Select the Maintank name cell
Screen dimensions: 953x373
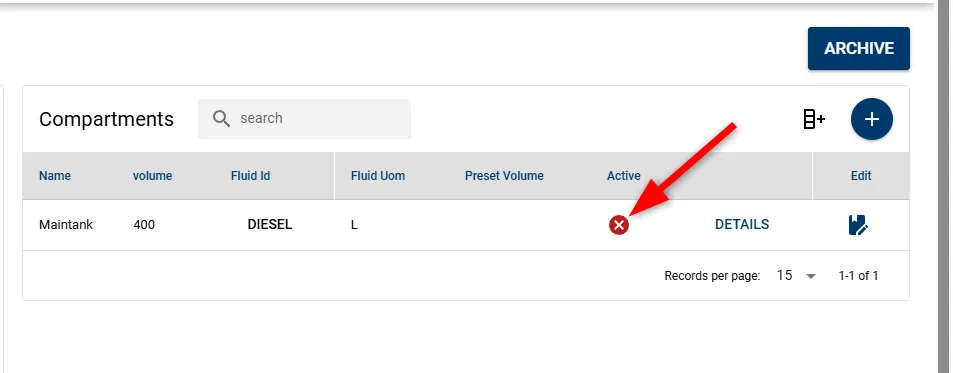[x=66, y=225]
